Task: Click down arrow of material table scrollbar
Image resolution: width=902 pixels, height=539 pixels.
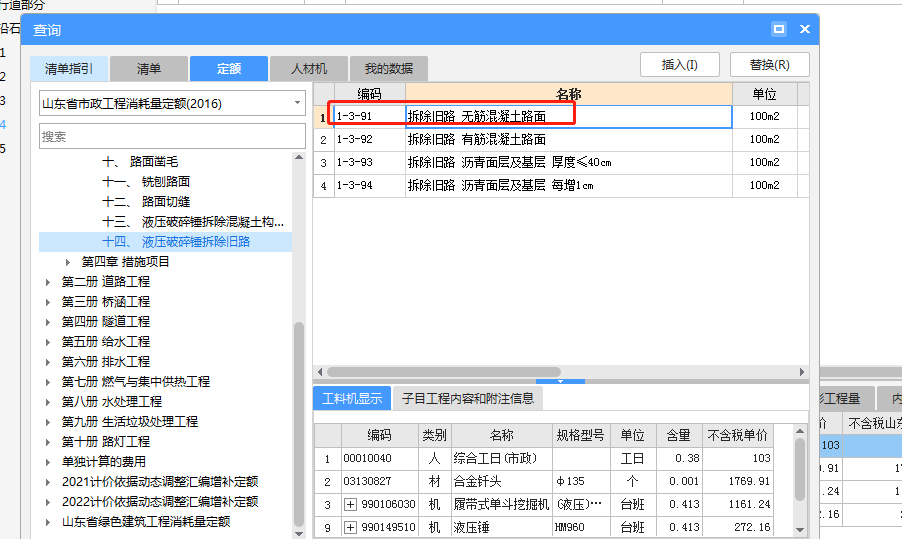Action: click(800, 530)
